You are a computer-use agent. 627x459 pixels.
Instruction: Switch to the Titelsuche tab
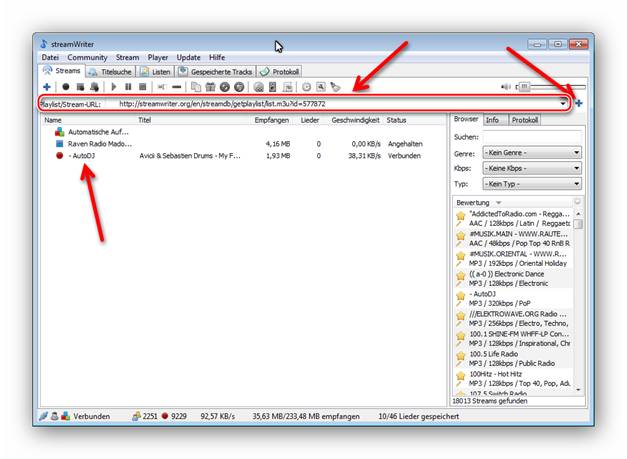tap(110, 72)
